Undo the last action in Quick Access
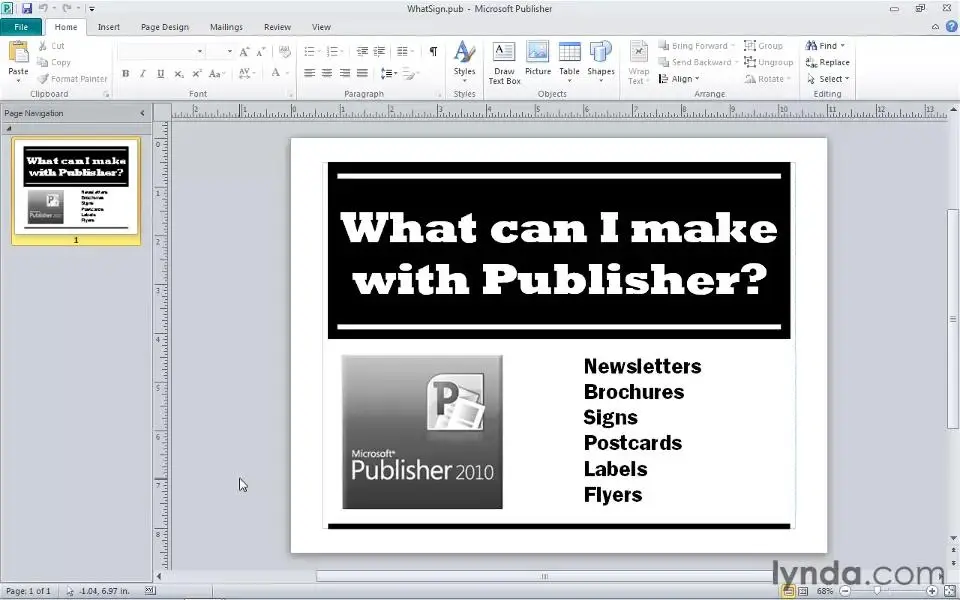The width and height of the screenshot is (960, 600). [x=43, y=9]
